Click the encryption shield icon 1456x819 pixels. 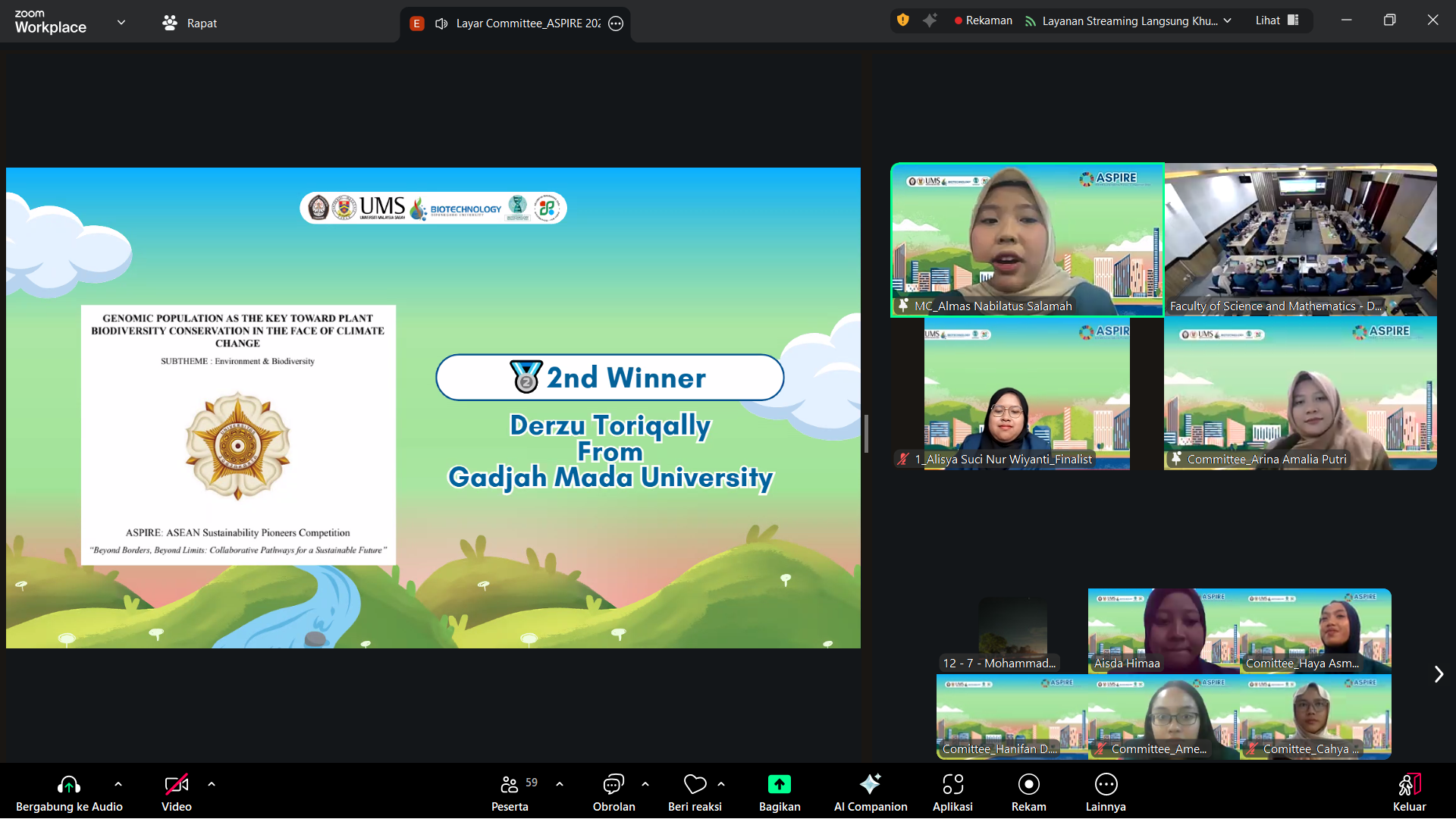[x=902, y=20]
